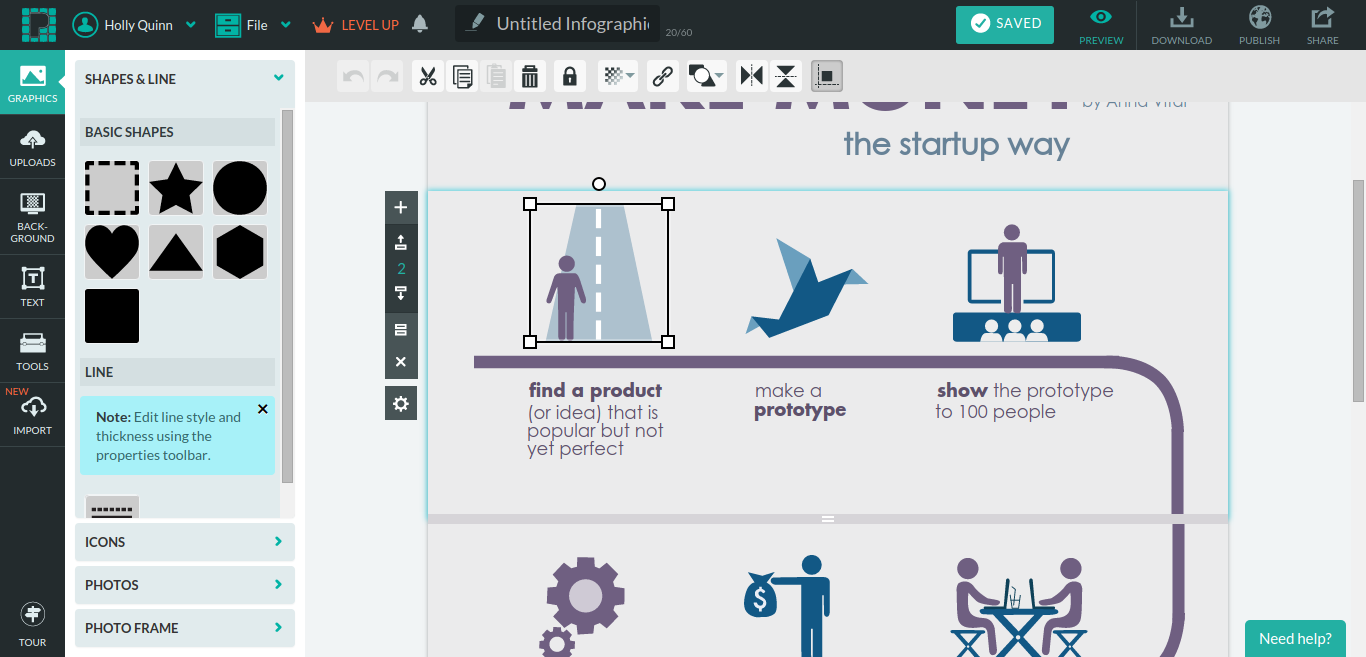Flip selected object vertically
Screen dimensions: 1366x657
[x=786, y=76]
